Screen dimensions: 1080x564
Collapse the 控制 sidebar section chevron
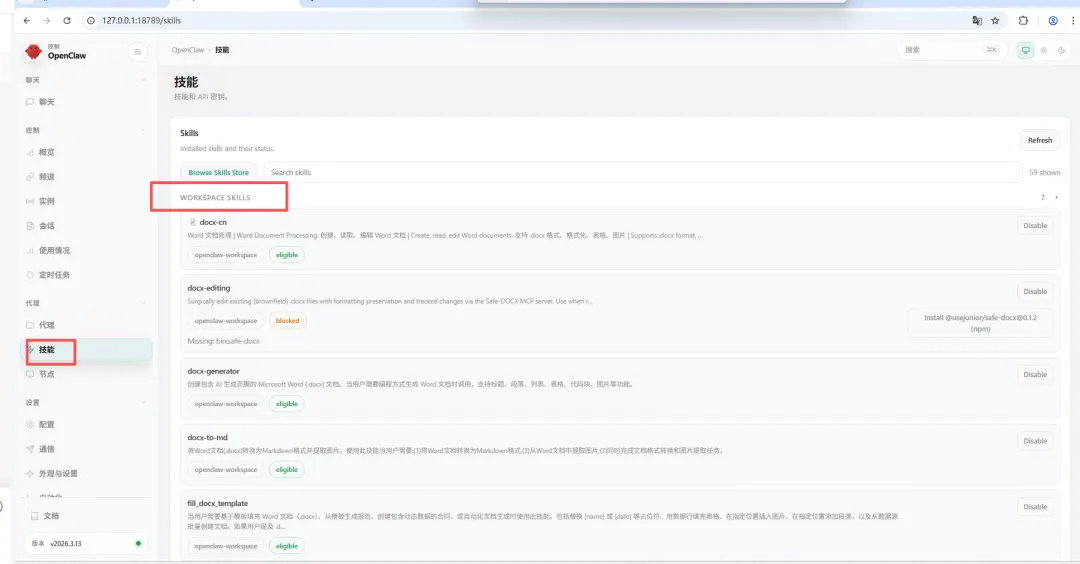(143, 130)
